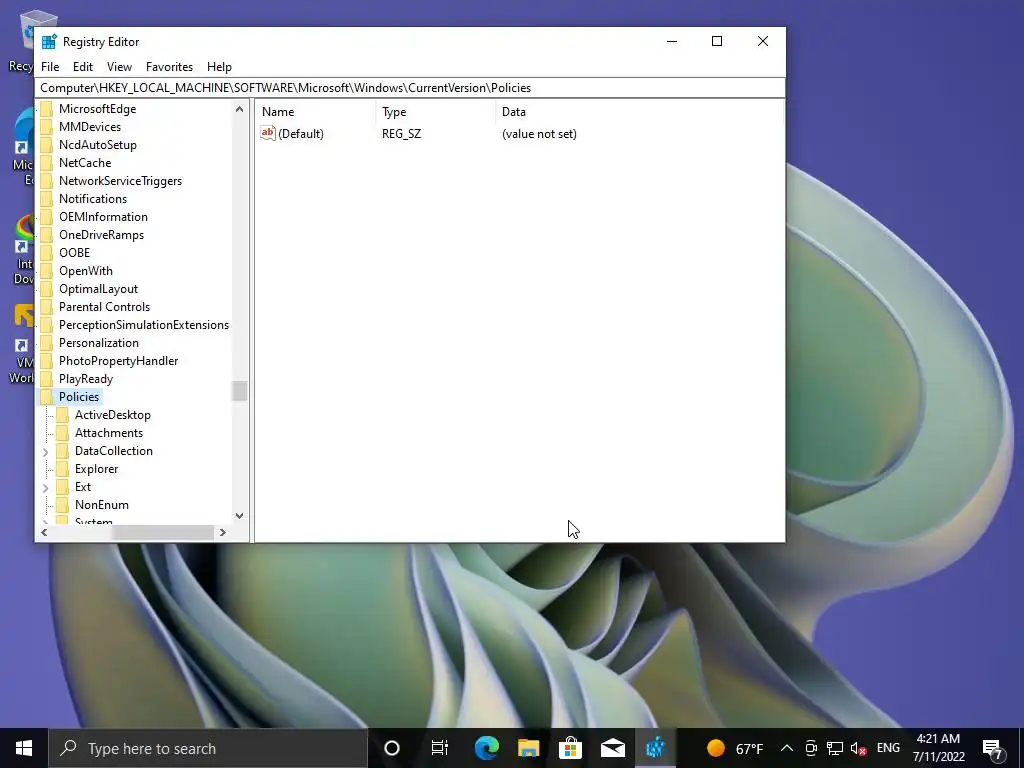Click the registry path address bar

click(x=410, y=88)
